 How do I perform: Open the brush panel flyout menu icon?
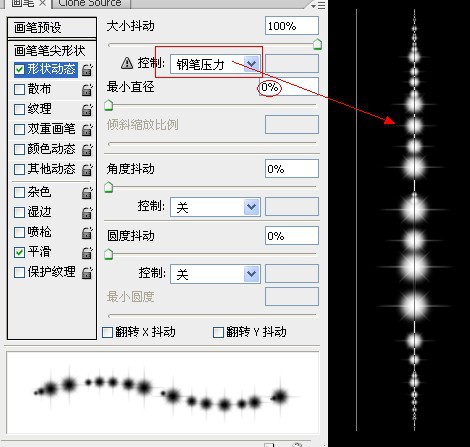[x=318, y=5]
